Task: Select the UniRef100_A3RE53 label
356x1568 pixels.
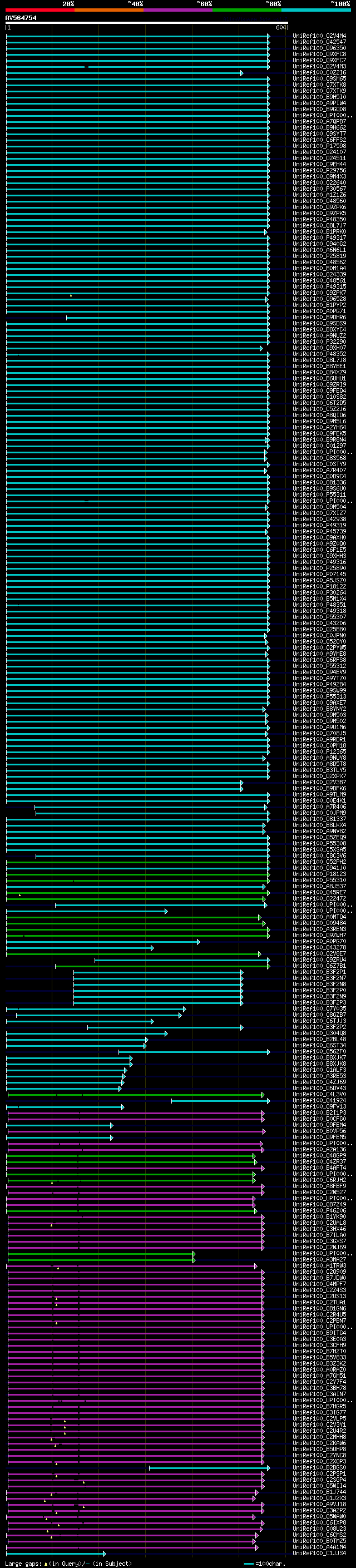Action: (319, 1076)
